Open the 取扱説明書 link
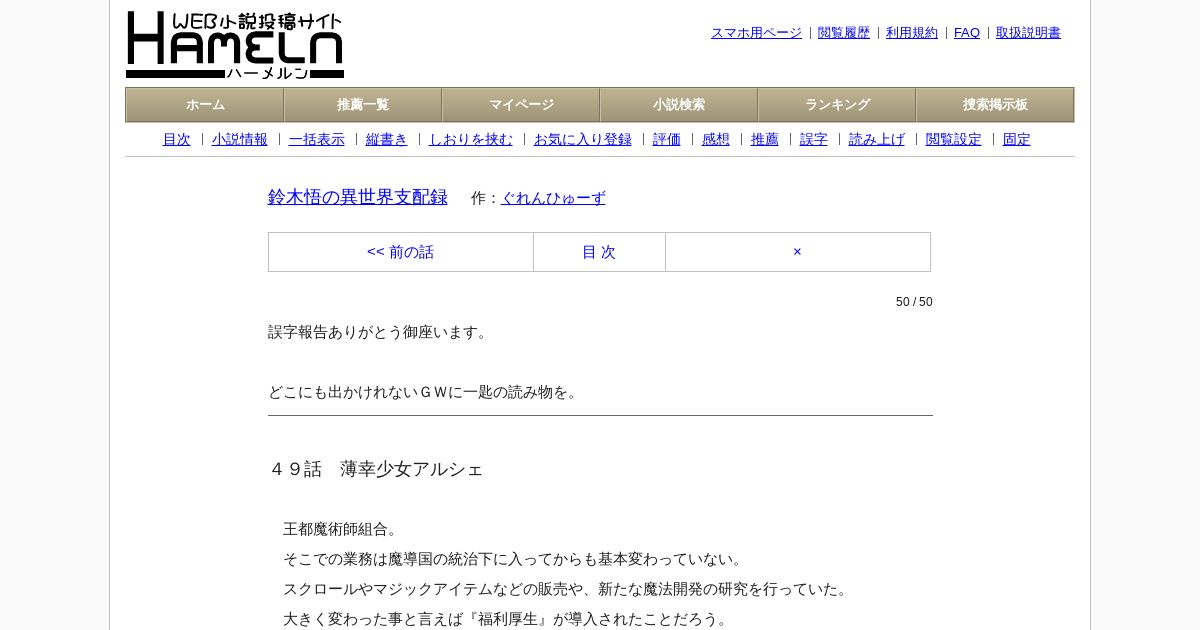 pyautogui.click(x=1028, y=33)
